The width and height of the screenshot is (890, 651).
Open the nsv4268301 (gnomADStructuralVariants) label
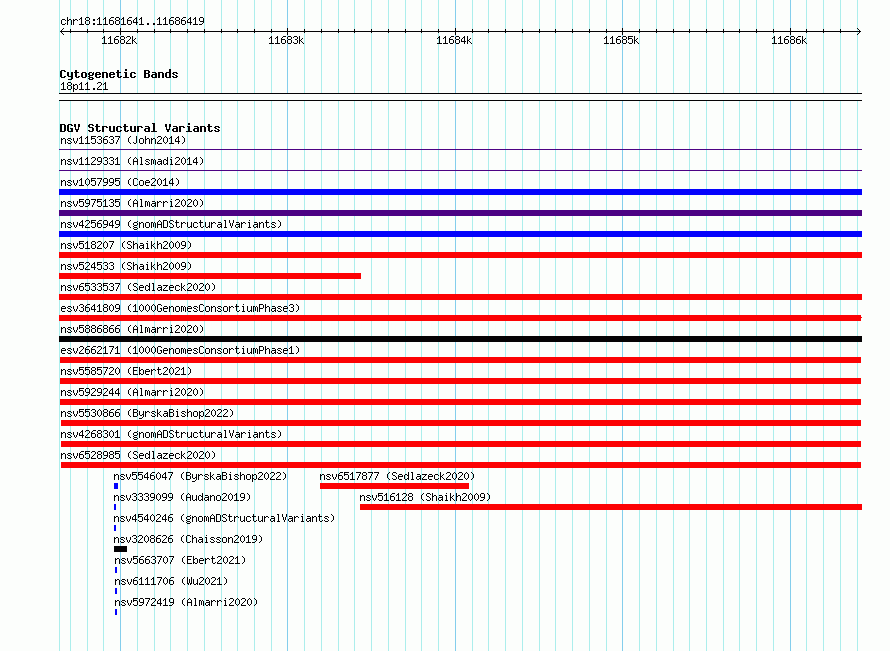171,434
